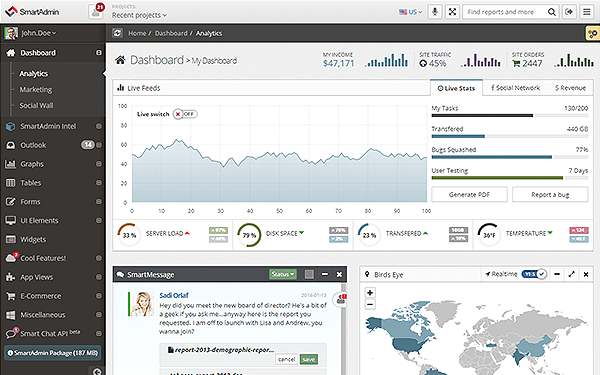Open the Dashboard breadcrumb link
600x375 pixels.
click(x=171, y=33)
